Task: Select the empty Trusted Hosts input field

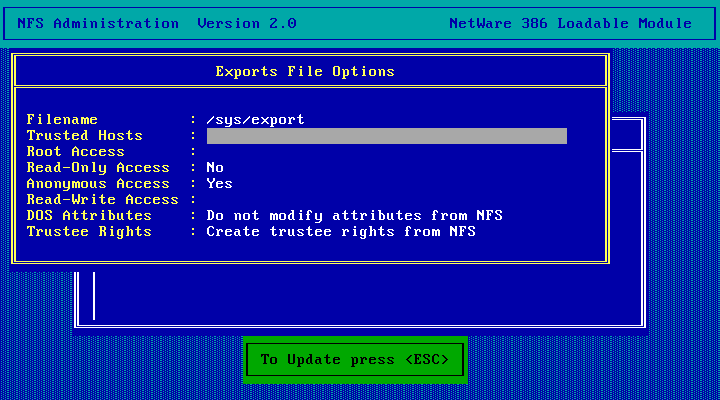Action: [387, 136]
